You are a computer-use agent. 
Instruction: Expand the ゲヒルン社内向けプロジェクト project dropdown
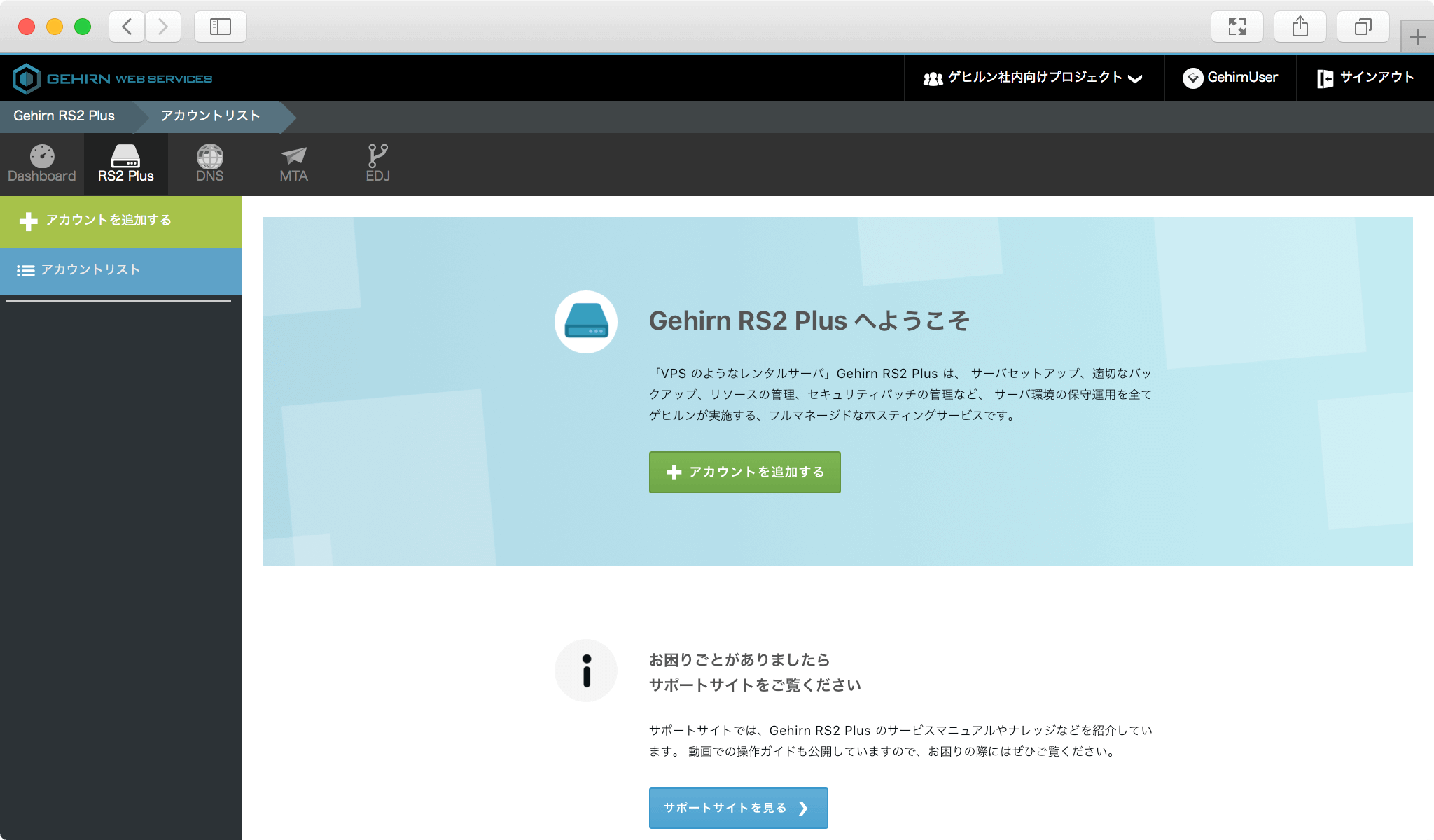(1033, 78)
